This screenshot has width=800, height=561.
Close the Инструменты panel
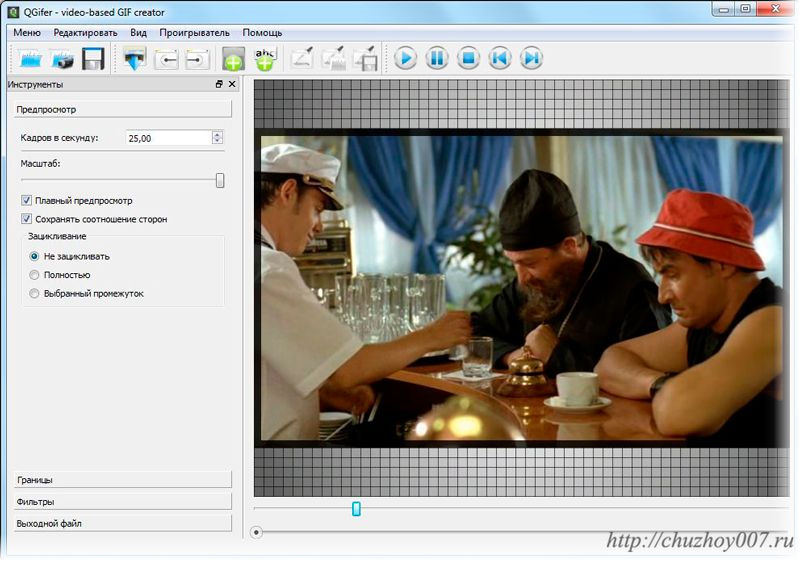[232, 84]
